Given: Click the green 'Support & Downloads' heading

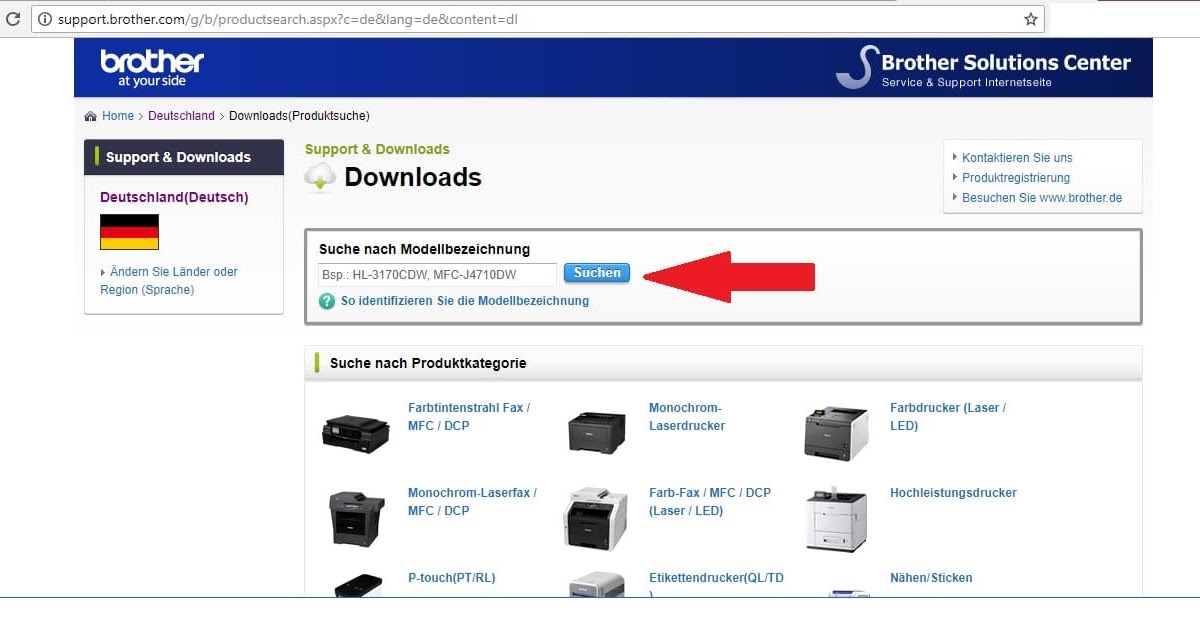Looking at the screenshot, I should pos(377,149).
